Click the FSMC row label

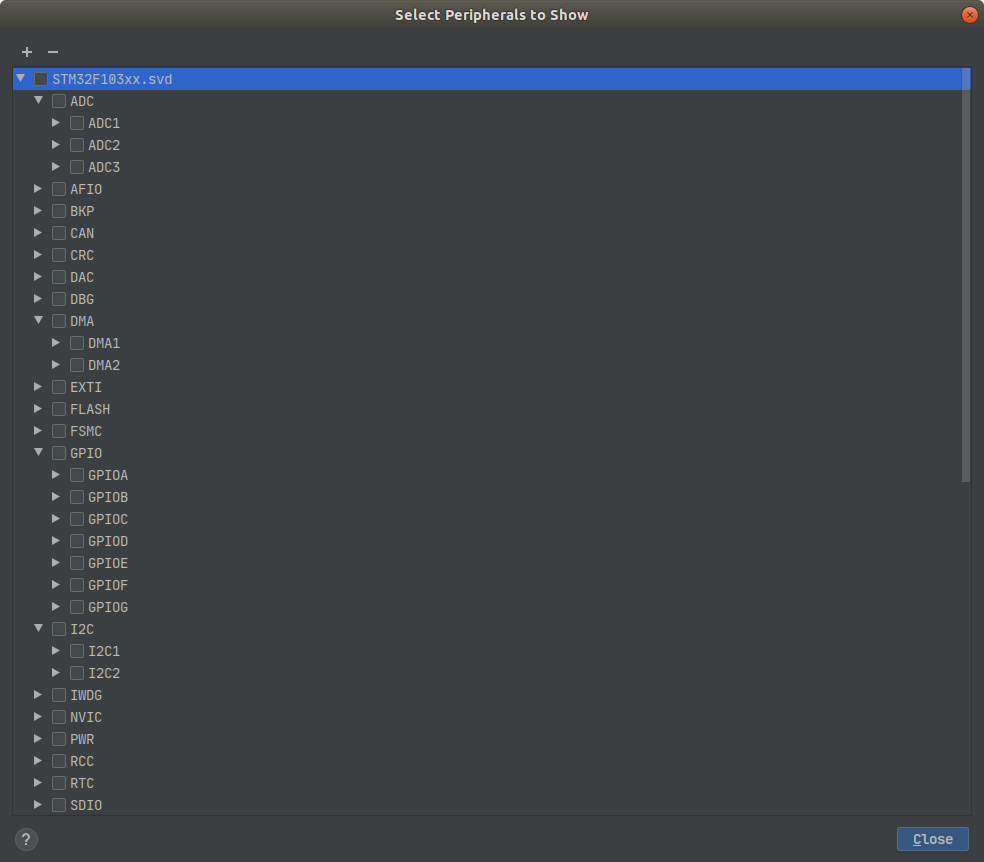(86, 431)
